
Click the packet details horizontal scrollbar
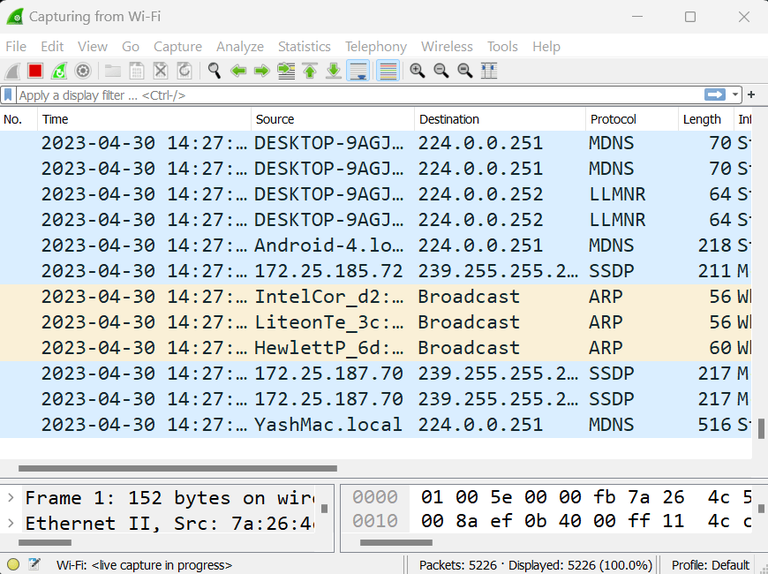pyautogui.click(x=45, y=543)
